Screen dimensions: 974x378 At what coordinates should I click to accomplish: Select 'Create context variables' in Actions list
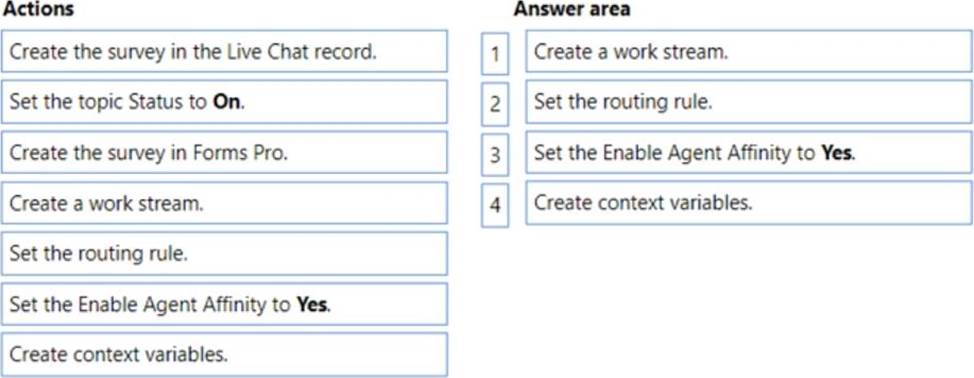pos(224,354)
